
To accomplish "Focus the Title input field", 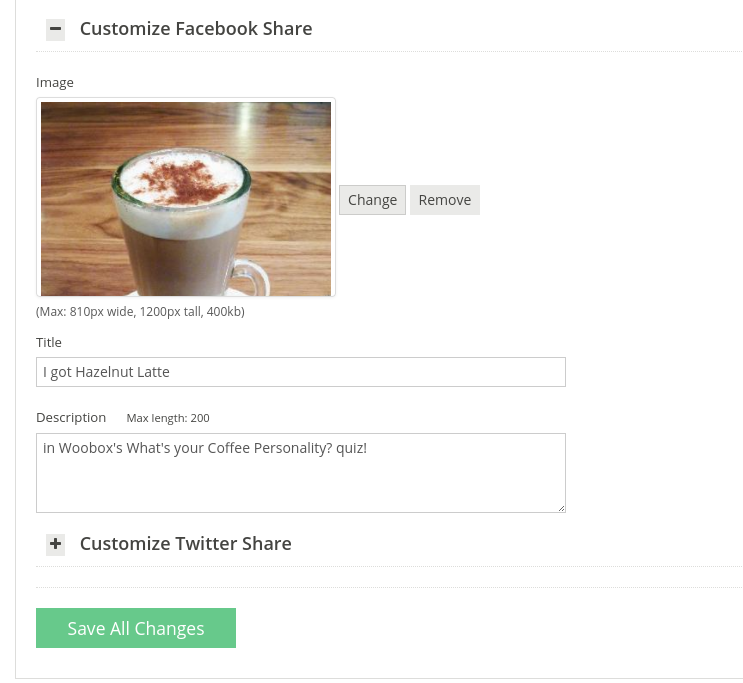I will pos(301,372).
